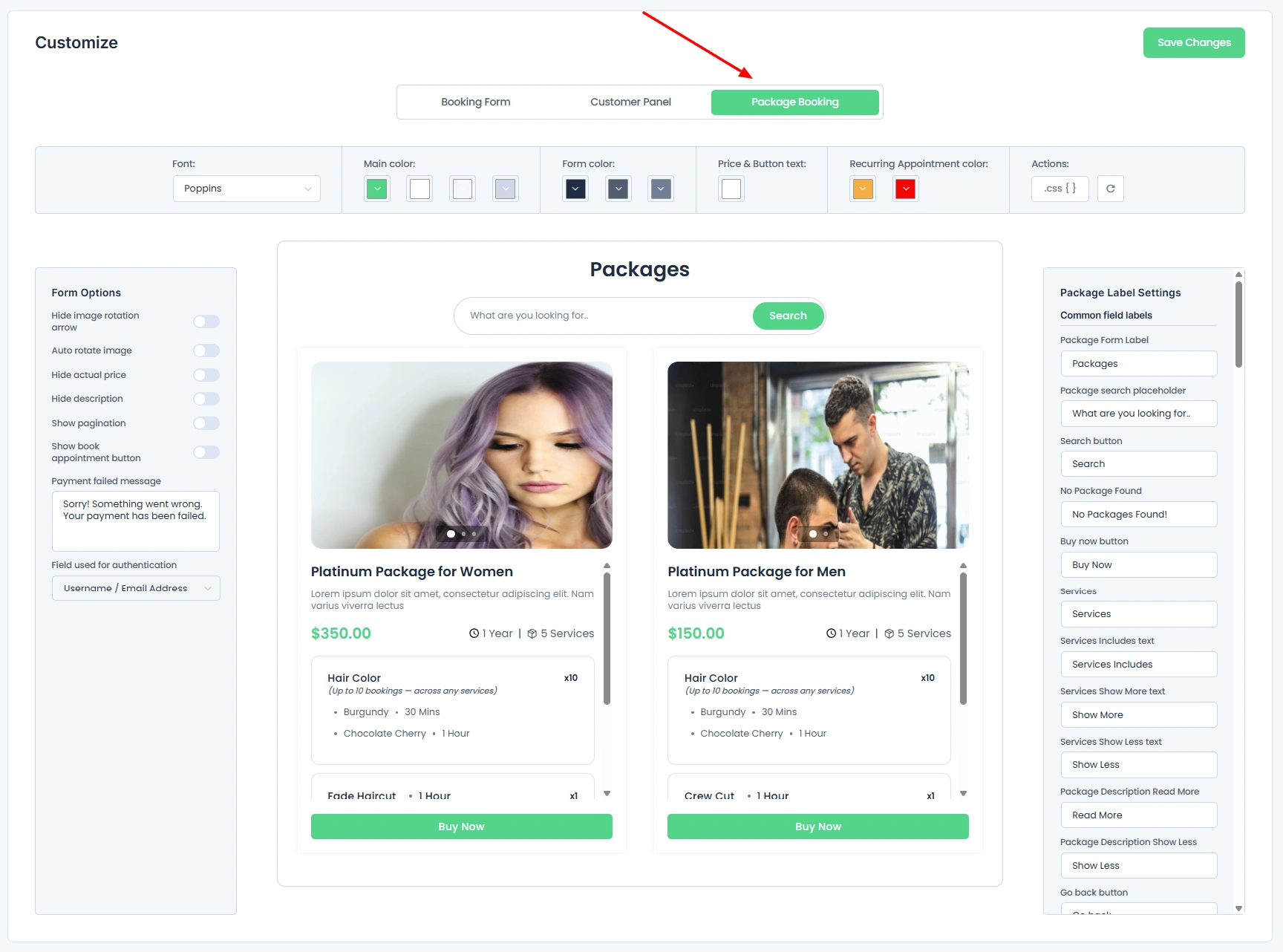1283x952 pixels.
Task: Click scroll-down arrow in Women package details
Action: [x=607, y=793]
